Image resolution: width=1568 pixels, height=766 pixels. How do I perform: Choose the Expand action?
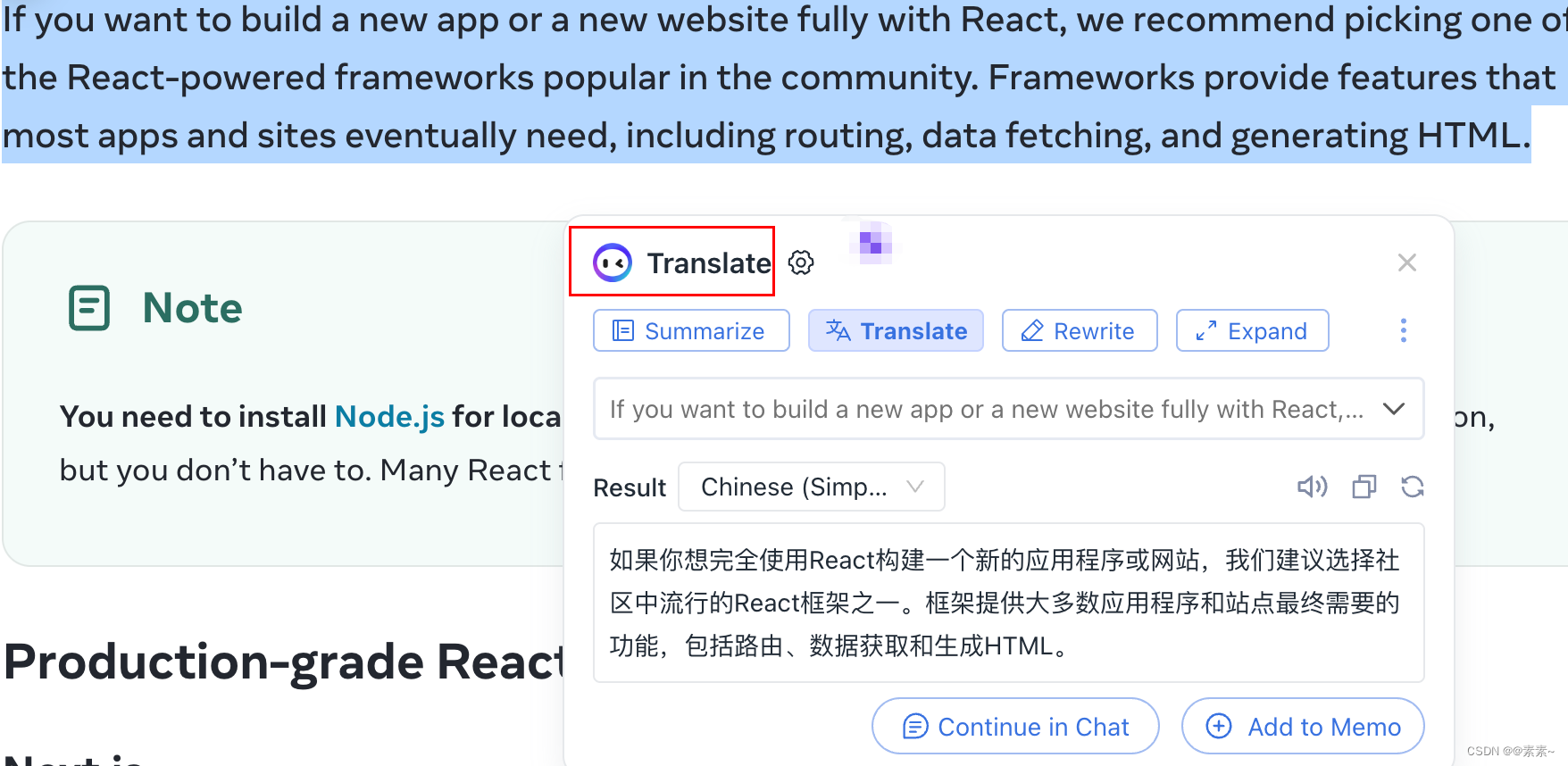point(1252,330)
